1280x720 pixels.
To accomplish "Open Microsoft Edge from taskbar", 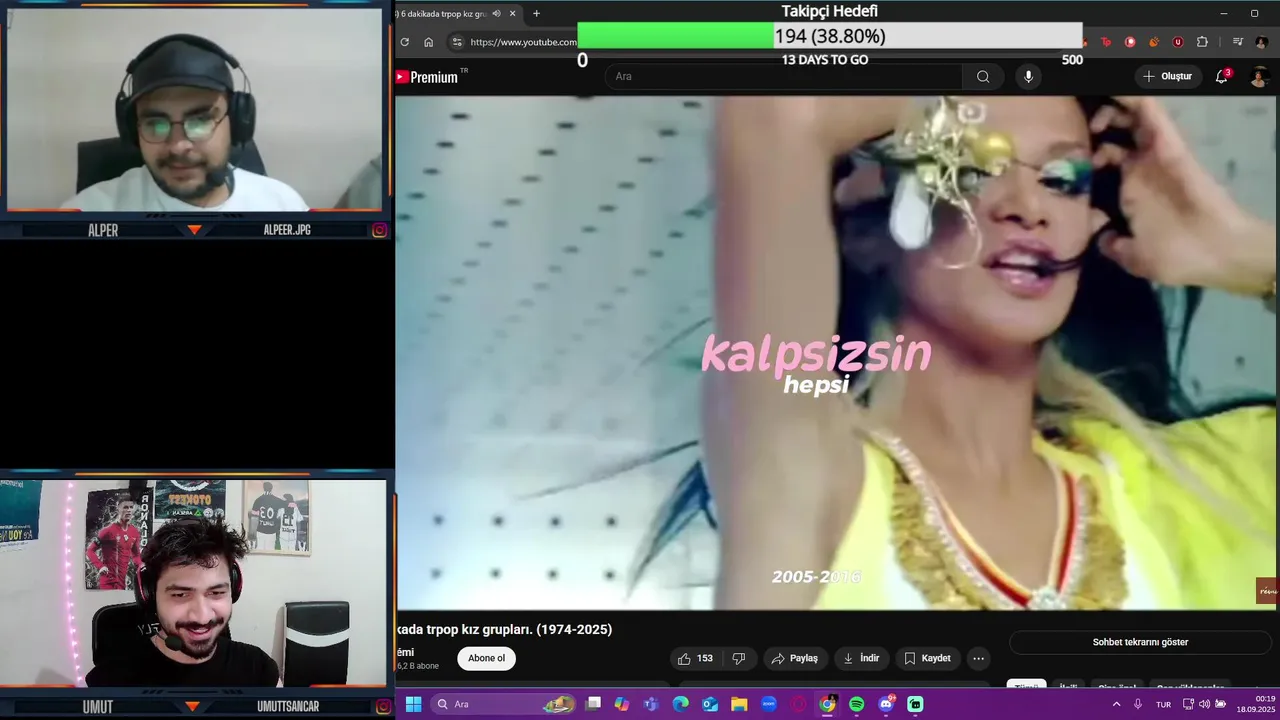I will (x=681, y=704).
